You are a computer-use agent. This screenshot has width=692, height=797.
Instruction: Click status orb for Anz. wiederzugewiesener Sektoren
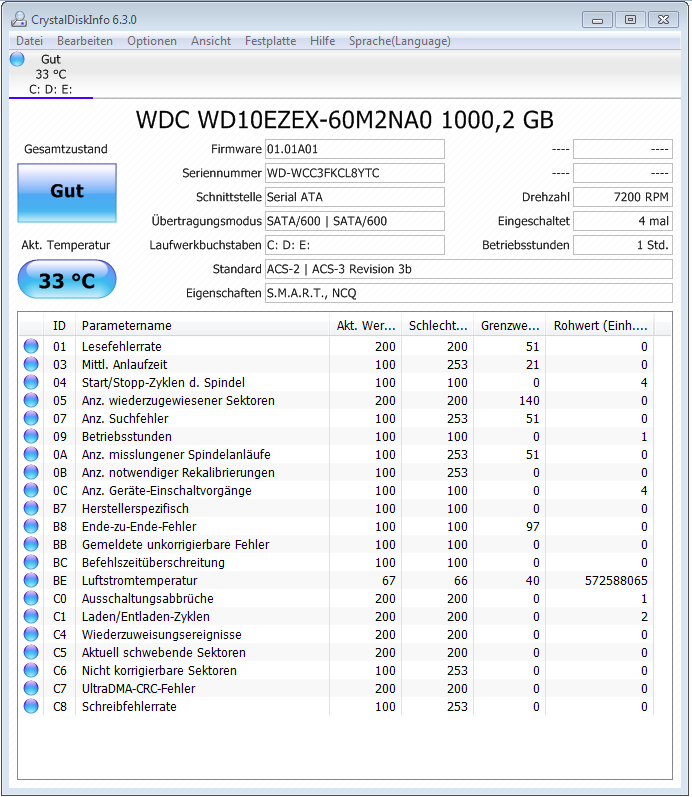(31, 400)
